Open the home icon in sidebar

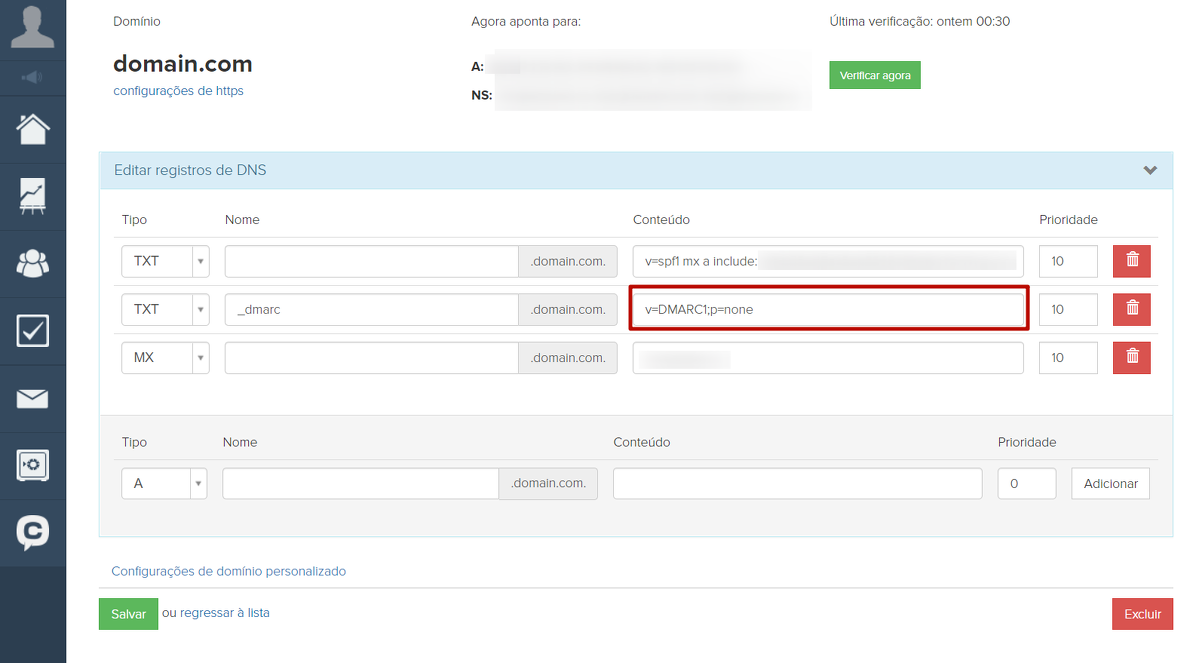[x=33, y=129]
